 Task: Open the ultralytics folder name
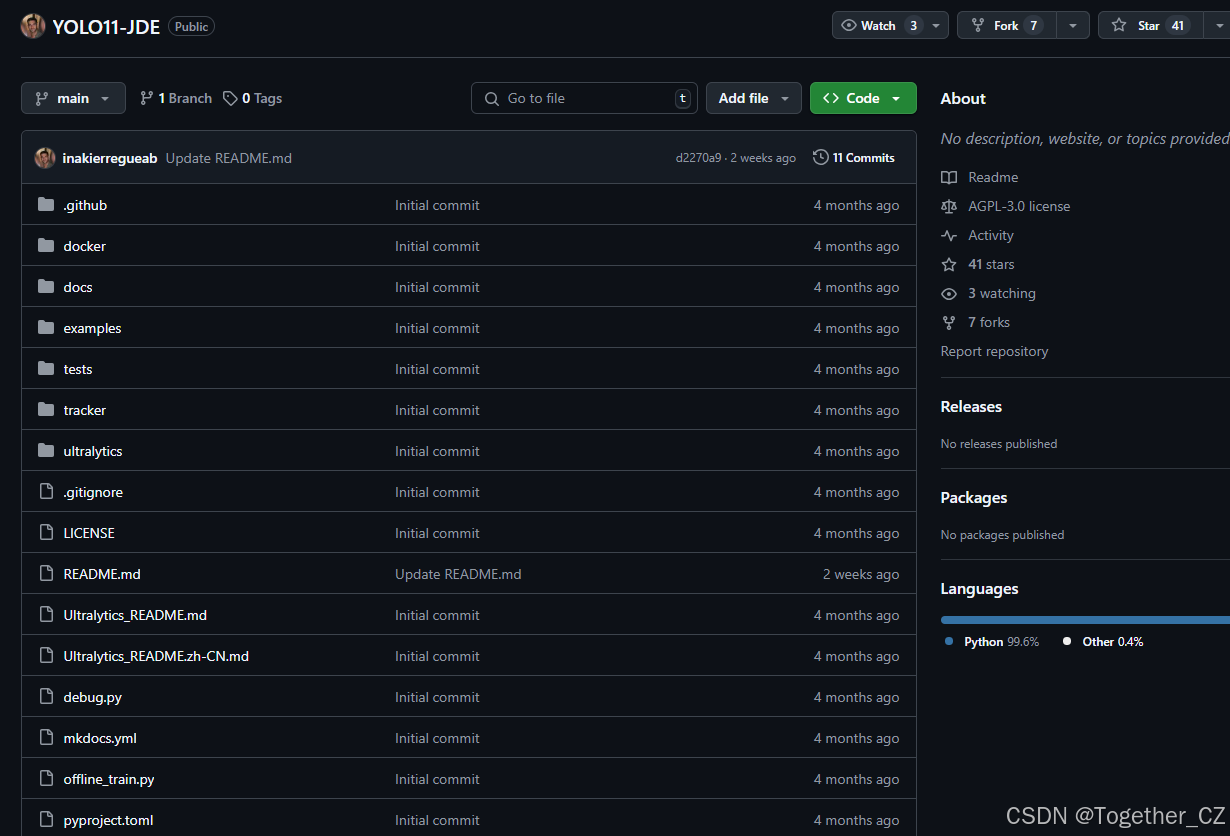pyautogui.click(x=93, y=451)
